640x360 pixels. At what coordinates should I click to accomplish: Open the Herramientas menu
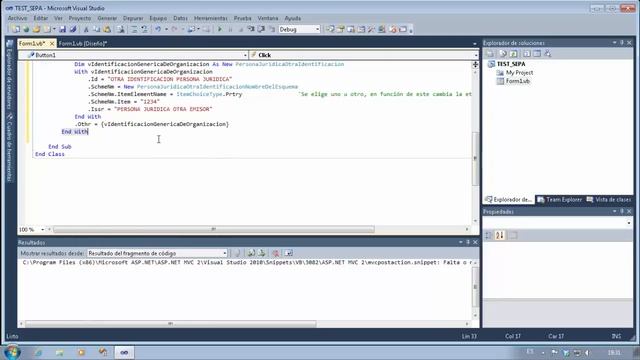pos(210,18)
